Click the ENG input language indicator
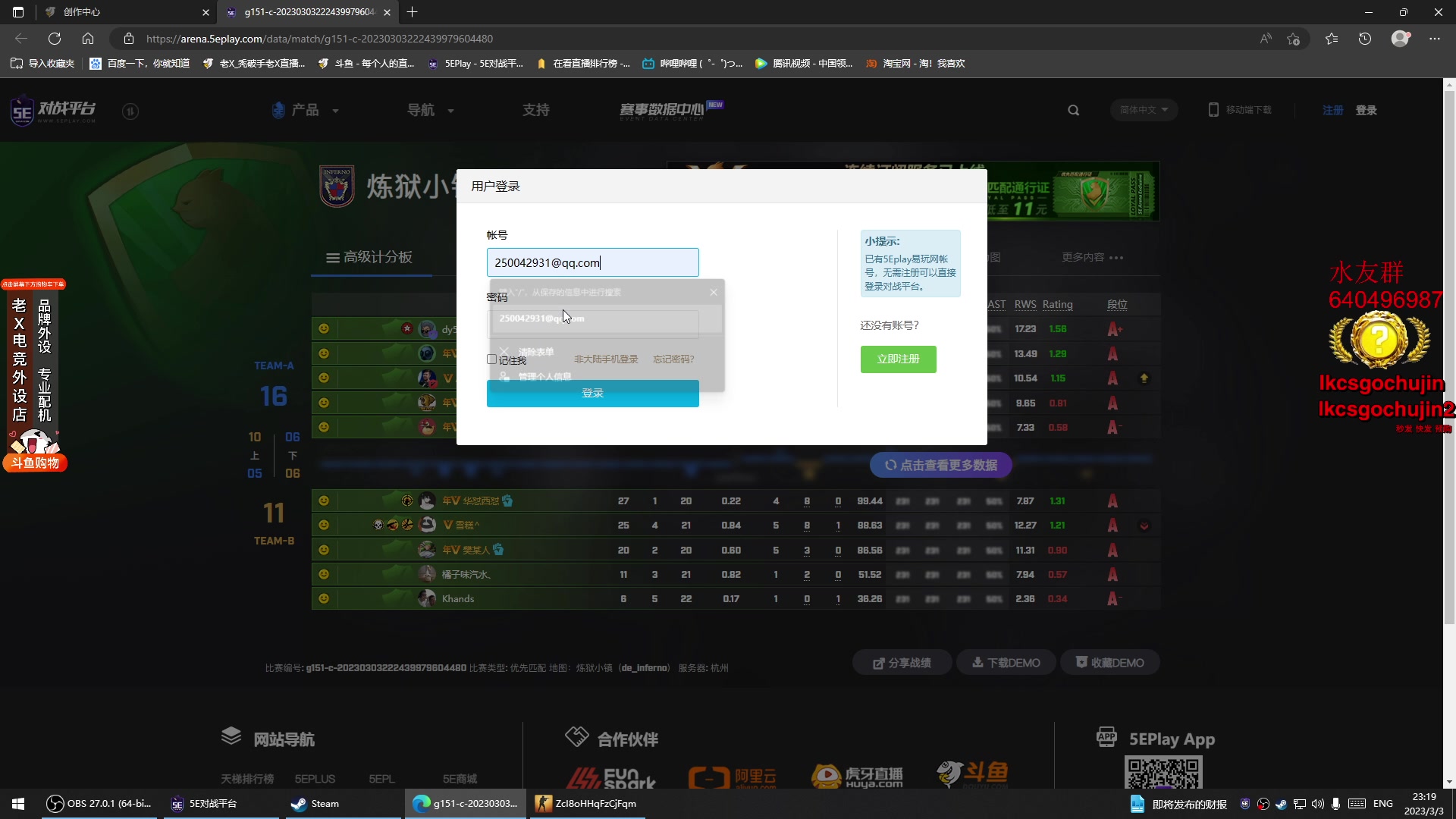The width and height of the screenshot is (1456, 819). [1382, 804]
